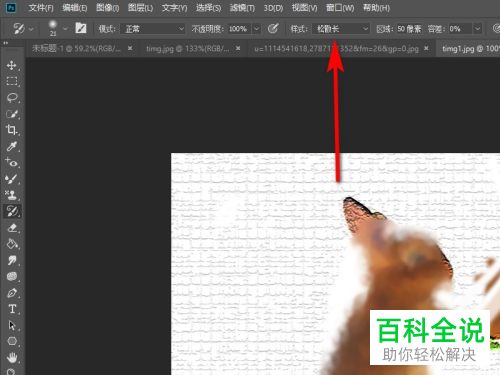This screenshot has width=500, height=375.
Task: Click the 不透明度 100% input field
Action: [x=239, y=29]
